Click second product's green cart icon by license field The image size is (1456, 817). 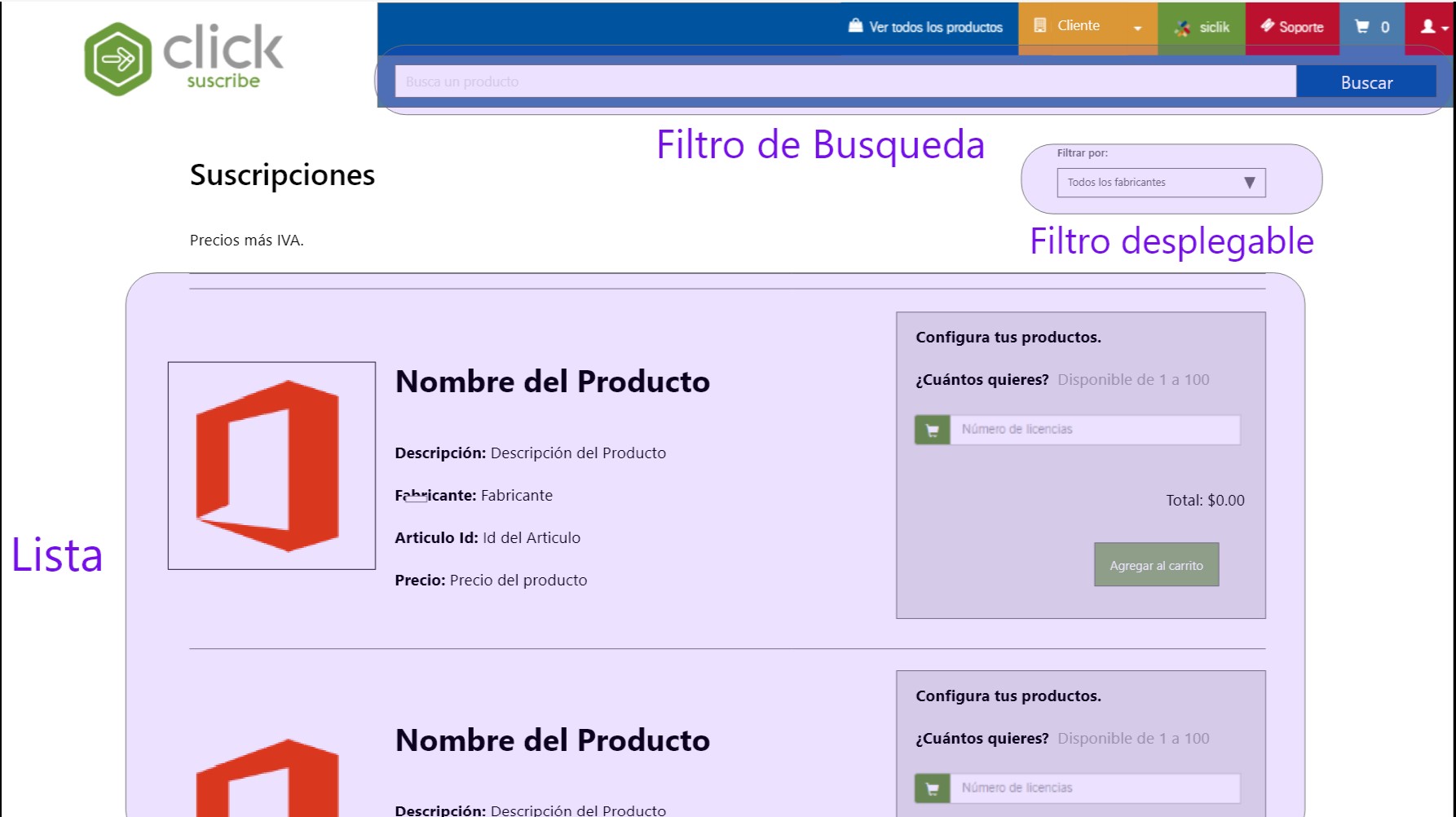pos(933,788)
